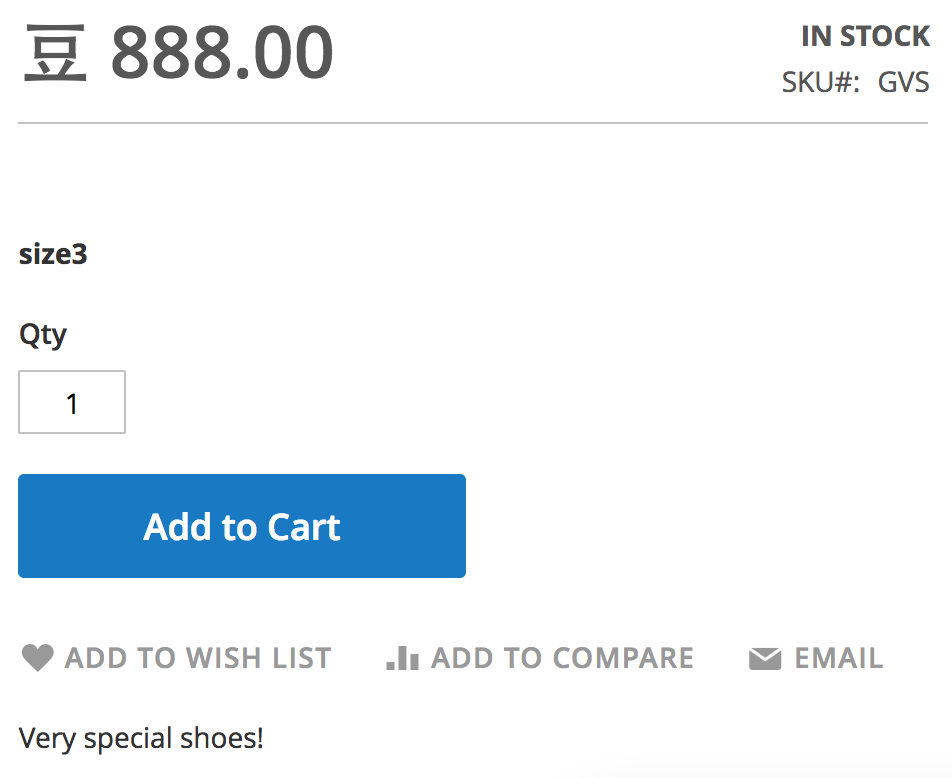The image size is (952, 778).
Task: Click the currency symbol before the price
Action: [x=56, y=53]
